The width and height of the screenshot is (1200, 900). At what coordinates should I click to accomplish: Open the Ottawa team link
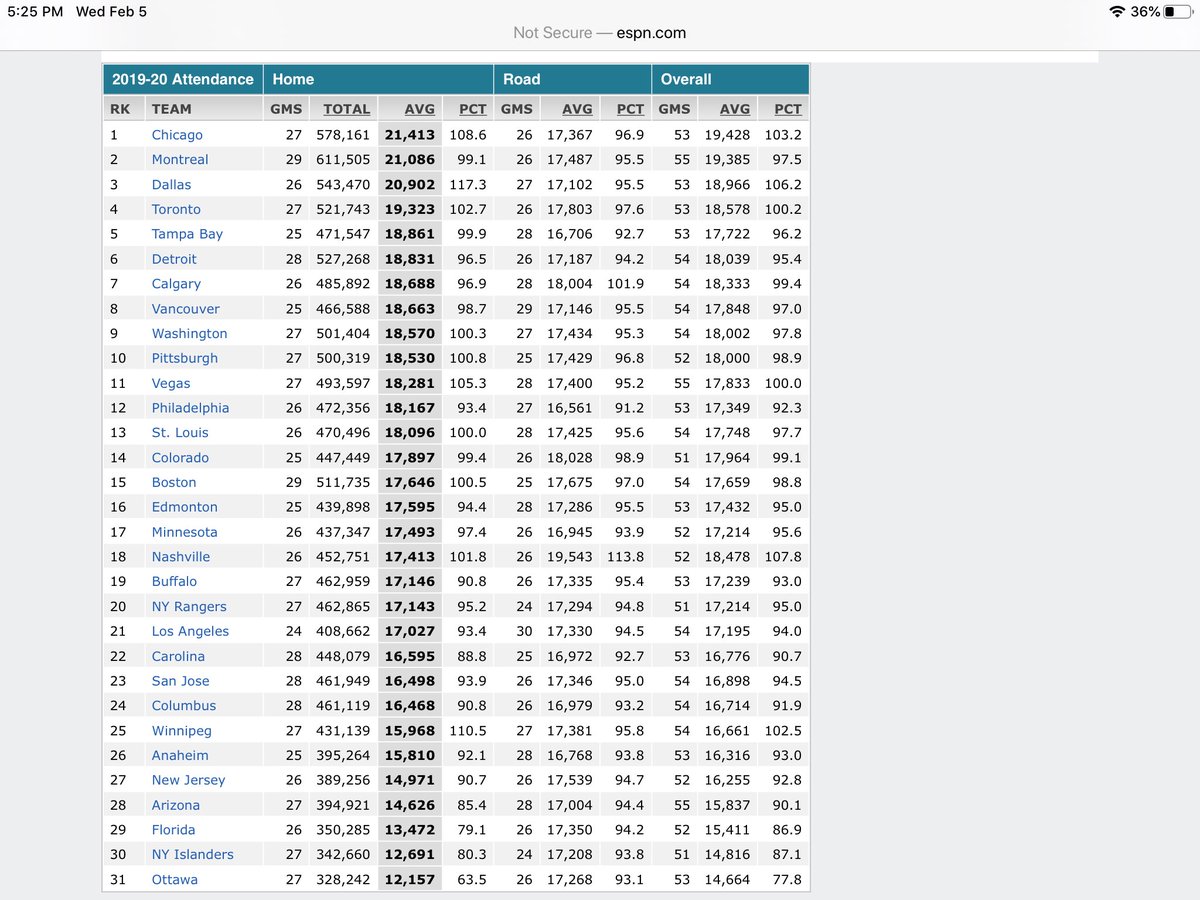[175, 879]
